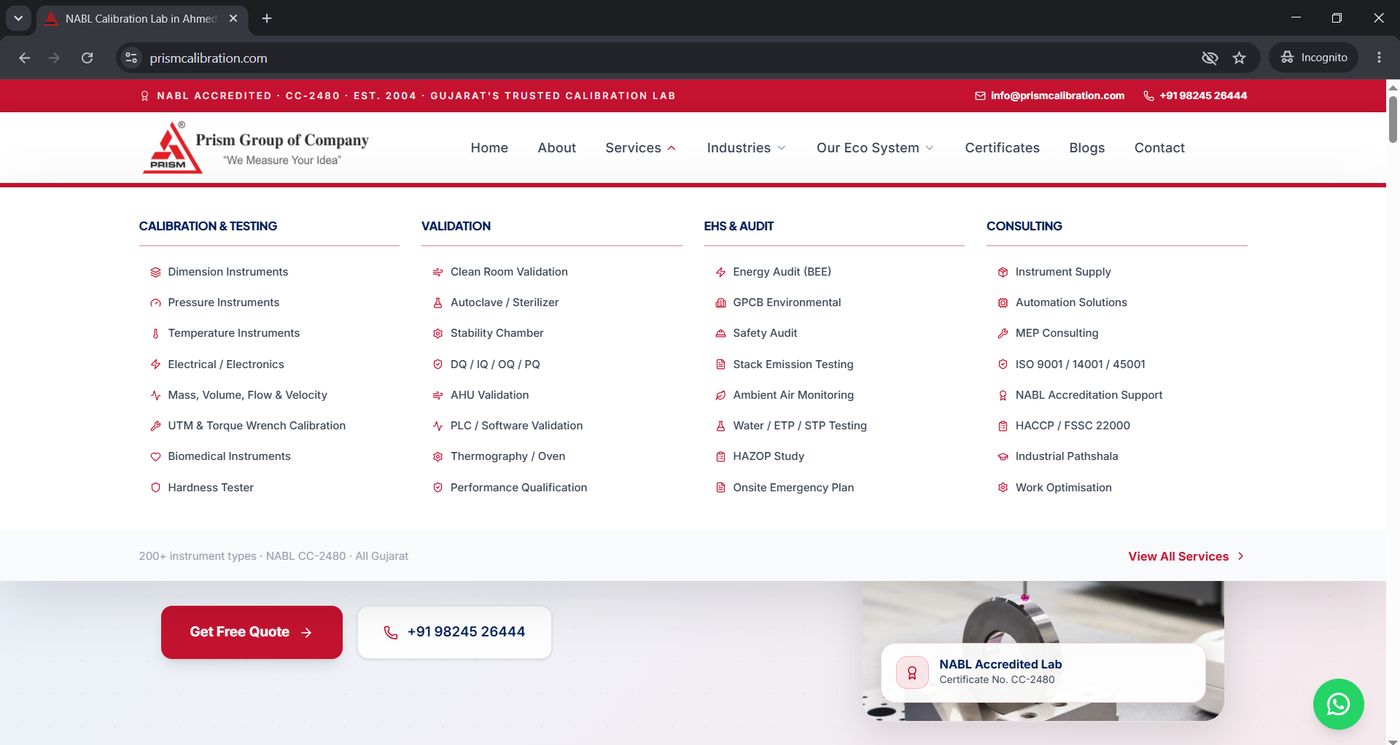Click the Safety Audit helmet icon
This screenshot has width=1400, height=745.
pyautogui.click(x=721, y=334)
